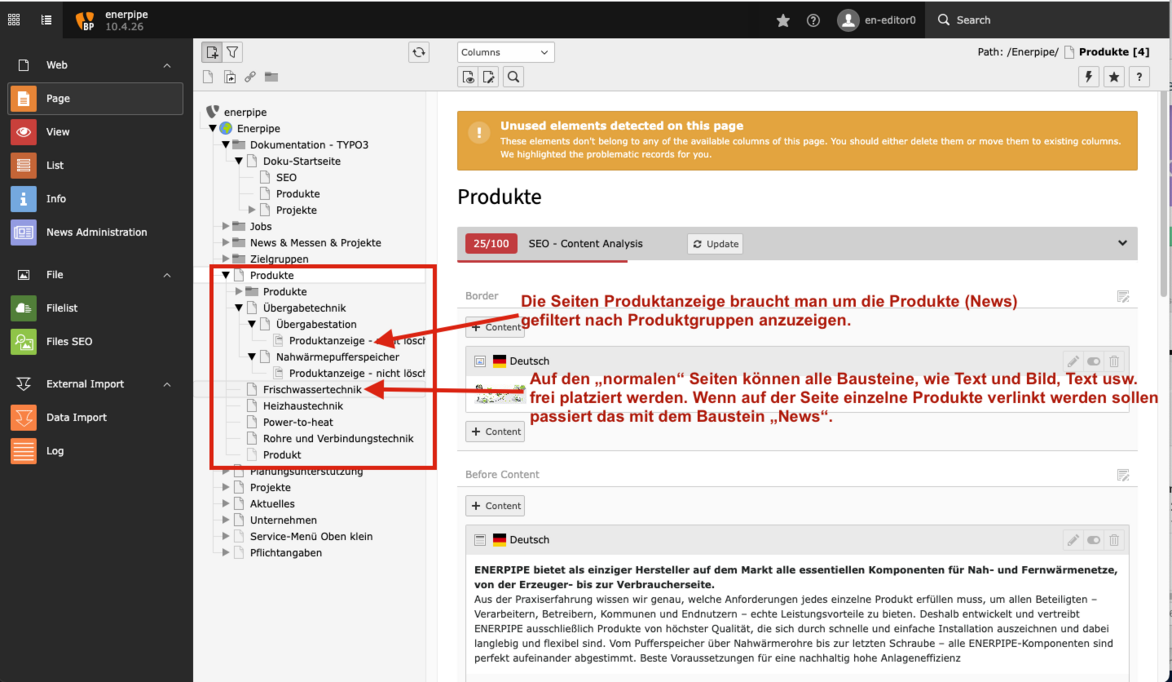The height and width of the screenshot is (682, 1172).
Task: Open the View module
Action: 95,132
